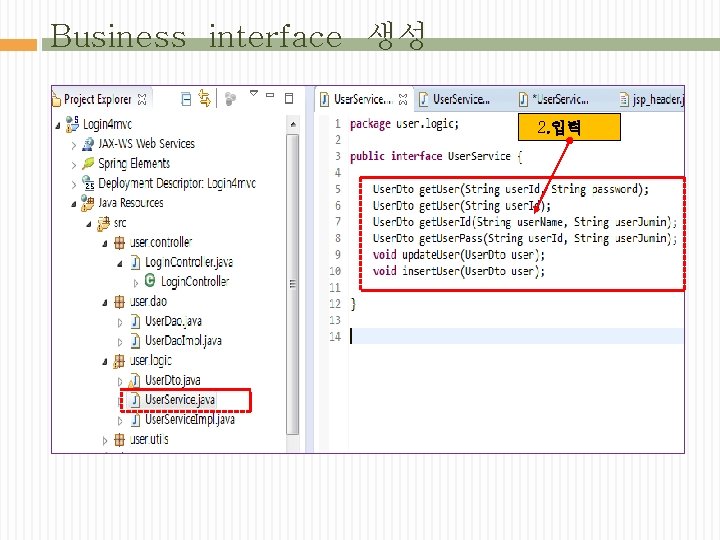The width and height of the screenshot is (720, 540).
Task: Click the Collapse All icon in Project Explorer
Action: pos(186,99)
